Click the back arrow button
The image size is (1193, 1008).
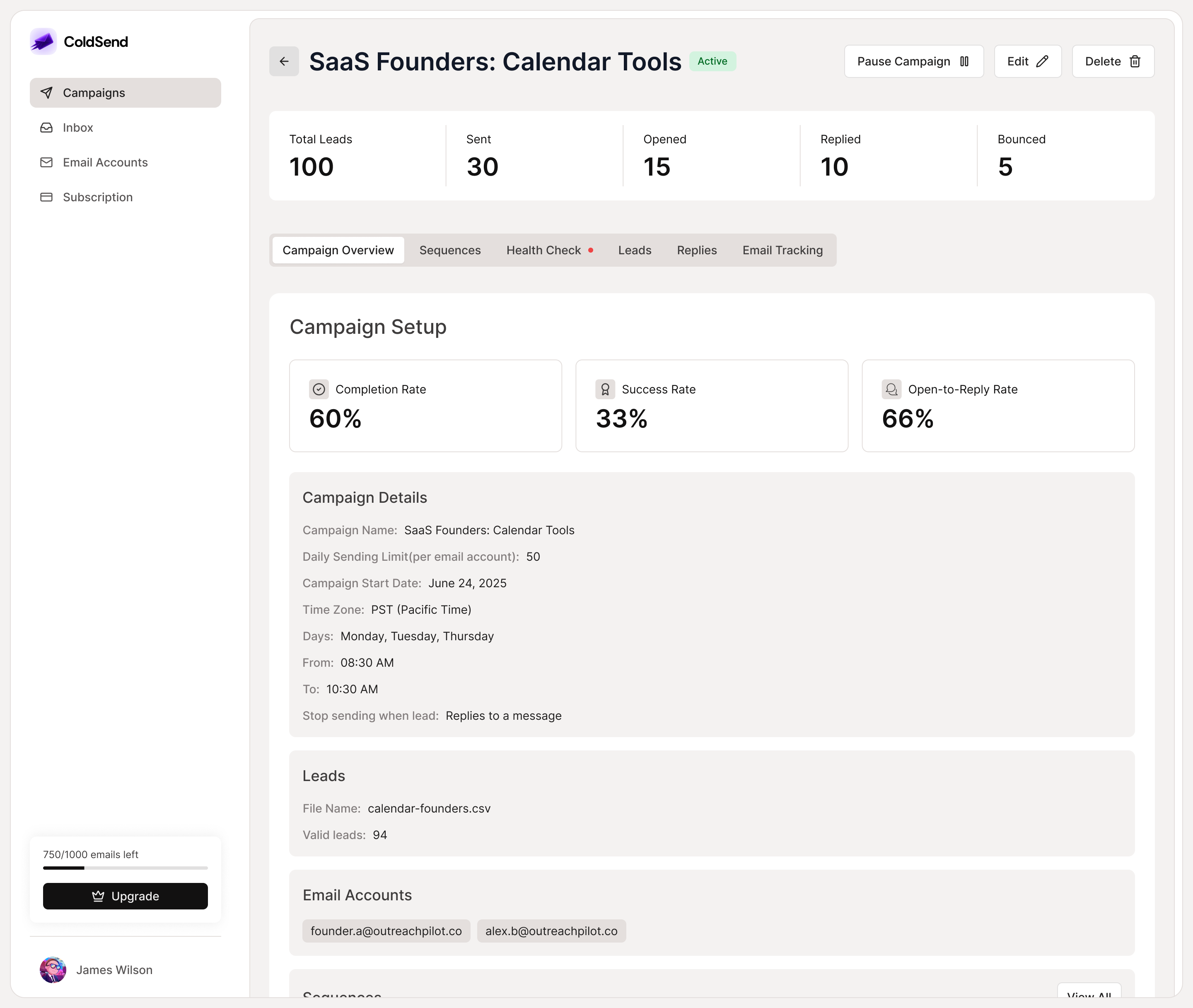(284, 61)
